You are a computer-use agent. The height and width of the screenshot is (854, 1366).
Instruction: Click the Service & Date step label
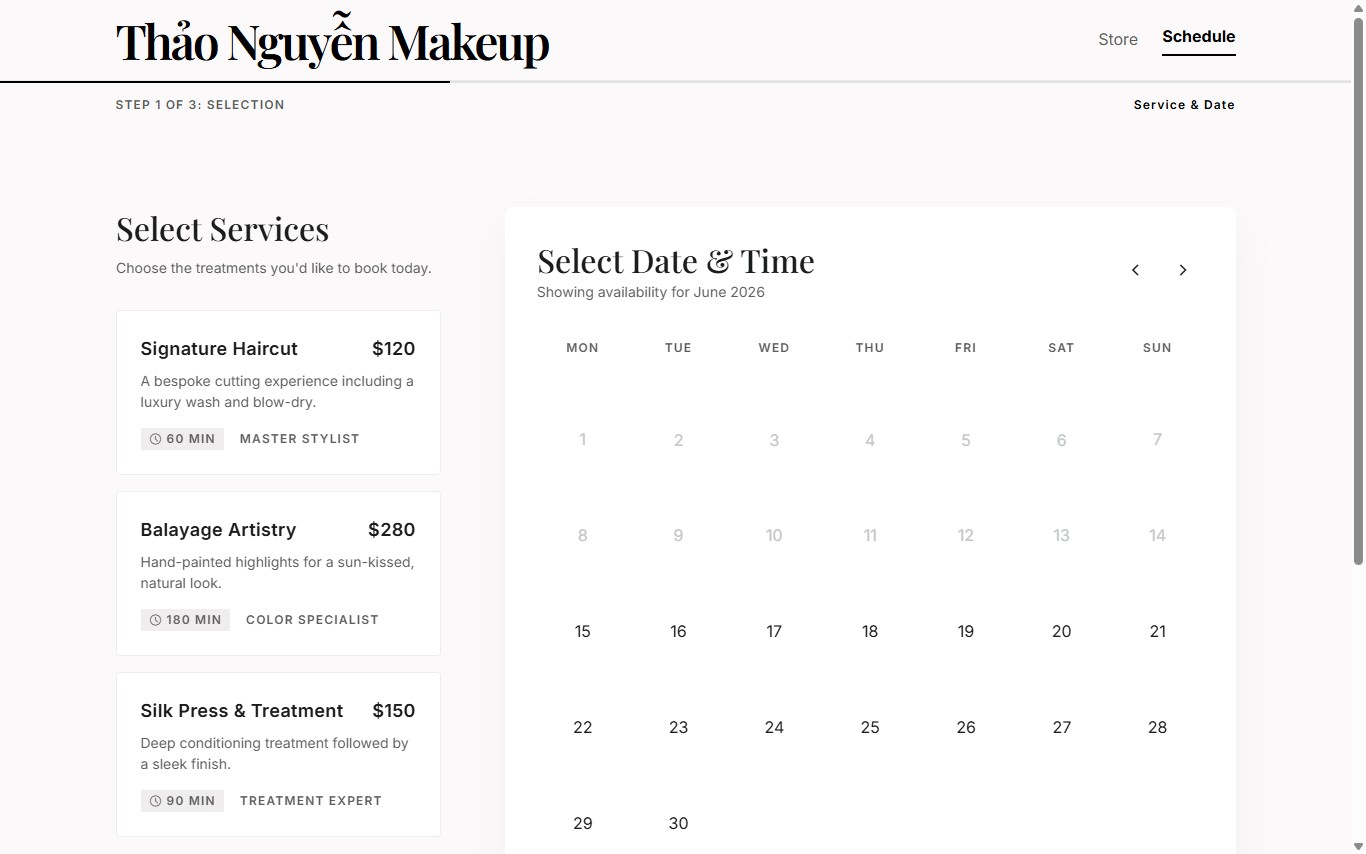(1184, 105)
